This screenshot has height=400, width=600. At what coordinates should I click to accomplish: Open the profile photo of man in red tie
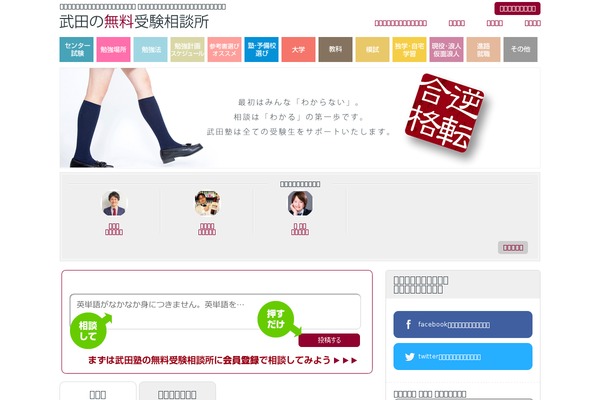114,203
